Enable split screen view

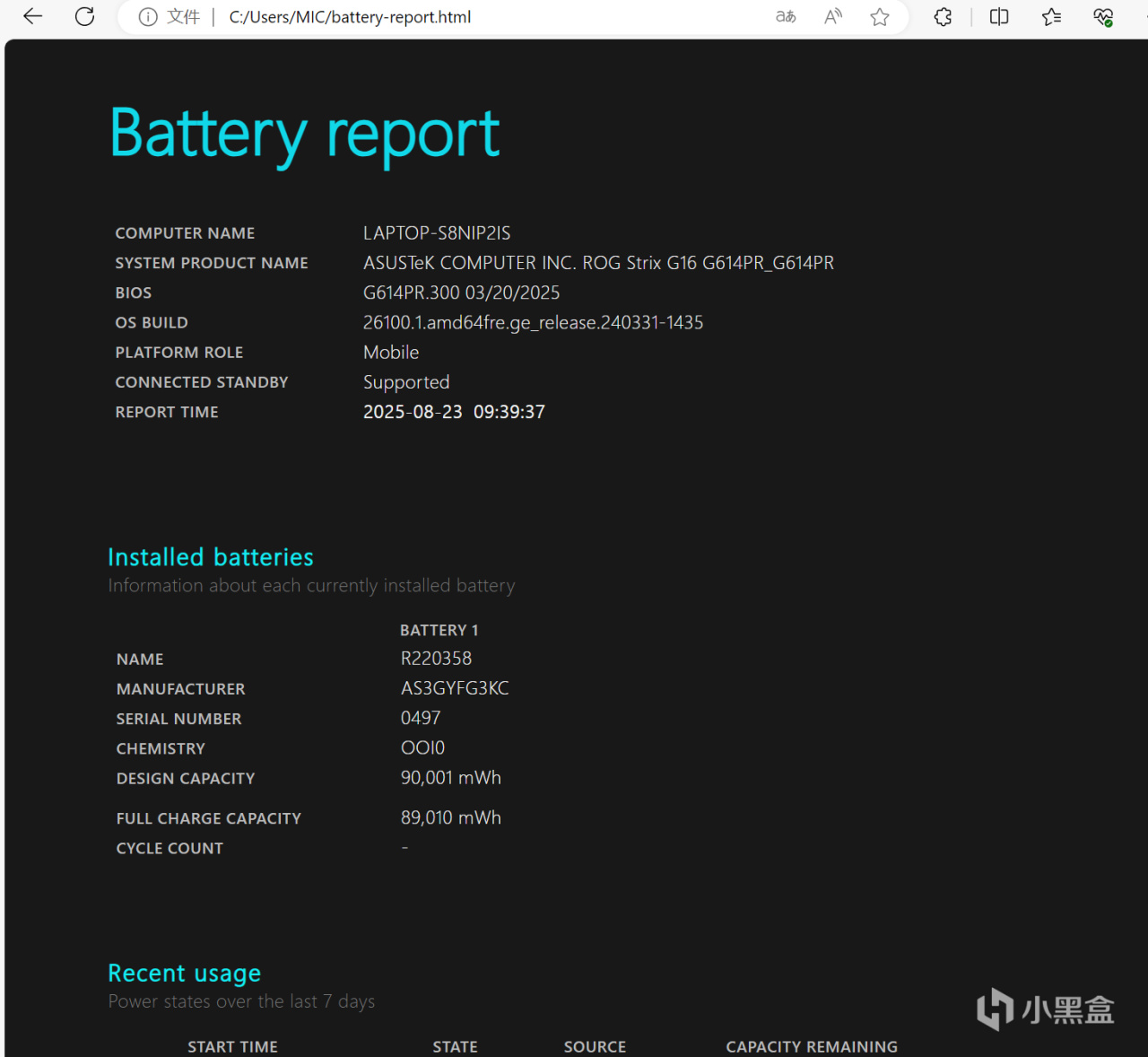999,17
